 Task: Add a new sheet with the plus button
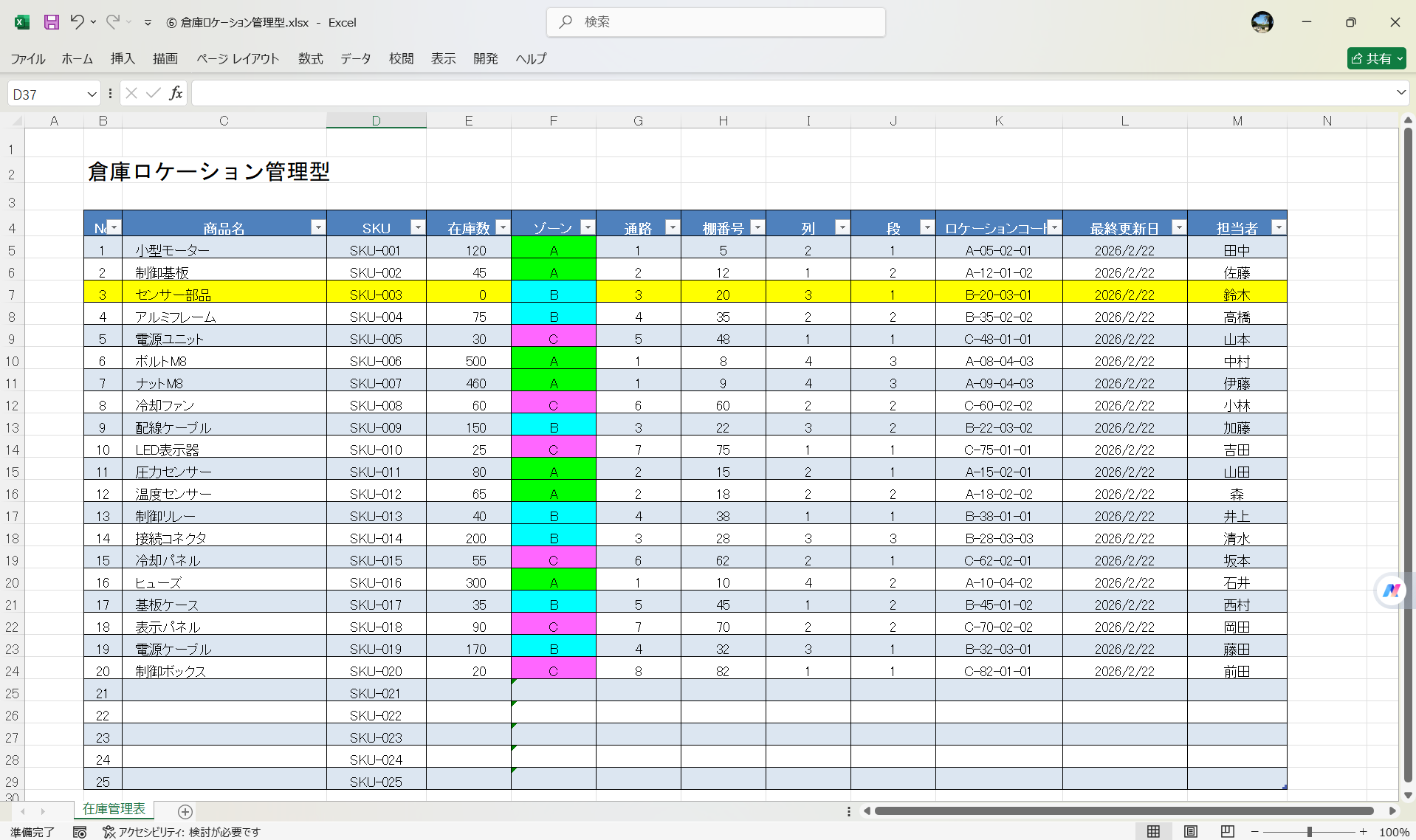coord(185,812)
